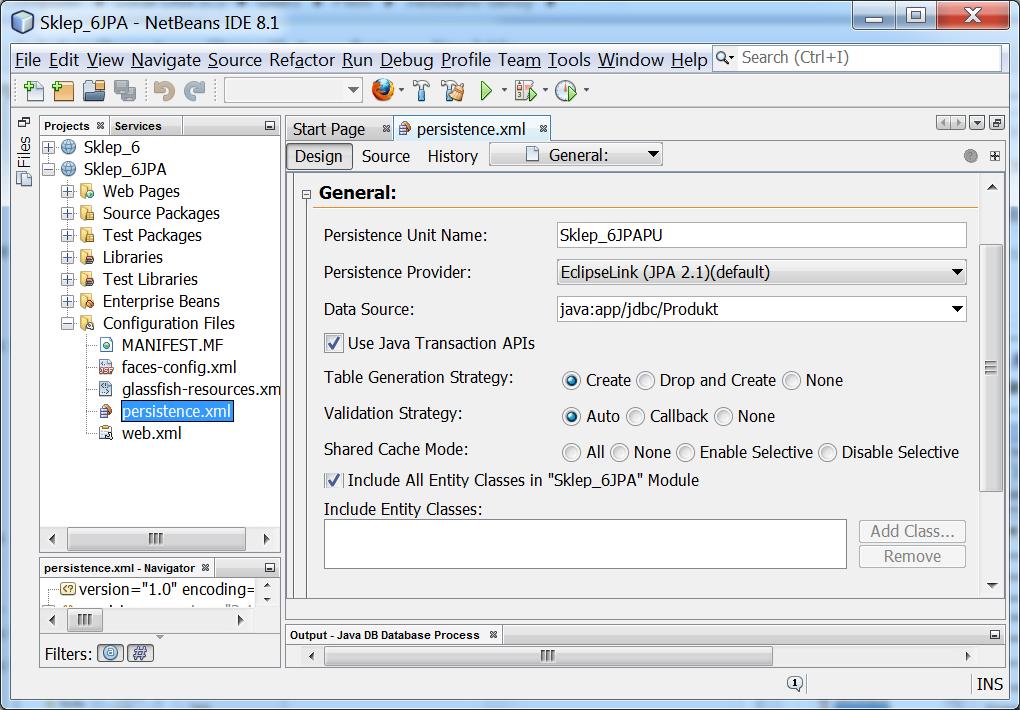Click the split editor plus icon
This screenshot has height=710, width=1020.
[995, 156]
